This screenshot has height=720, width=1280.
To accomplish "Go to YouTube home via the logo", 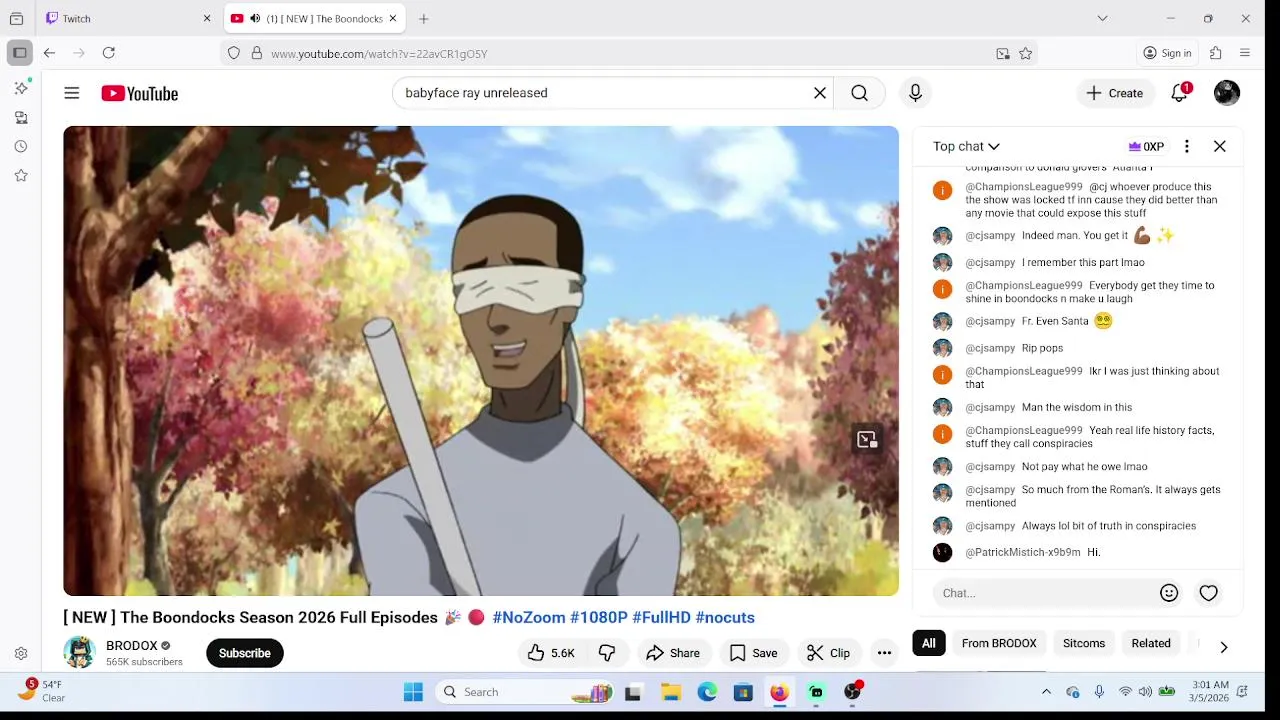I will click(x=139, y=93).
